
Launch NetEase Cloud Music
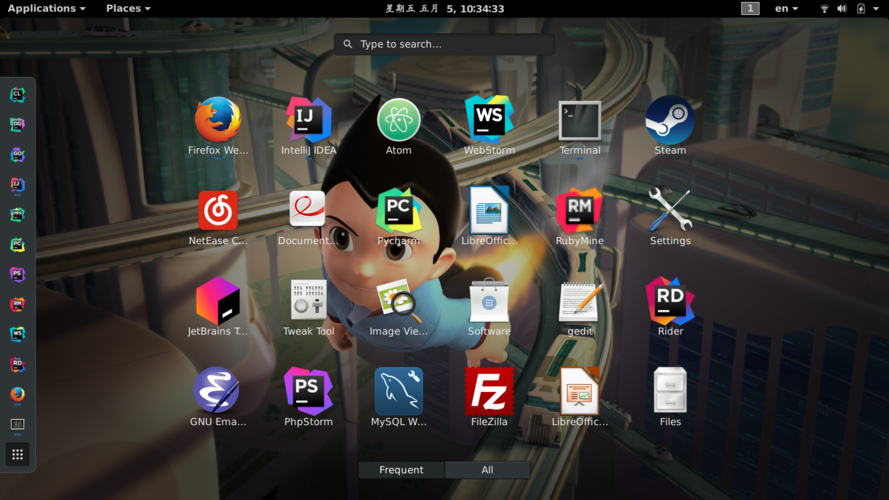(x=218, y=210)
